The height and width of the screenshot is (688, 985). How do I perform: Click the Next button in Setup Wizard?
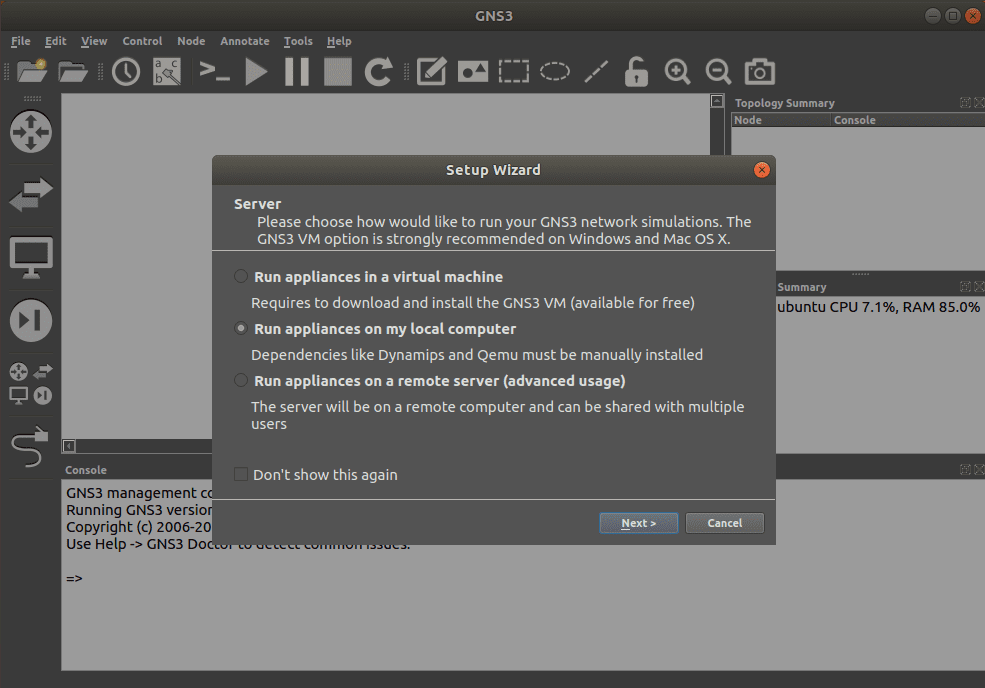click(x=638, y=523)
